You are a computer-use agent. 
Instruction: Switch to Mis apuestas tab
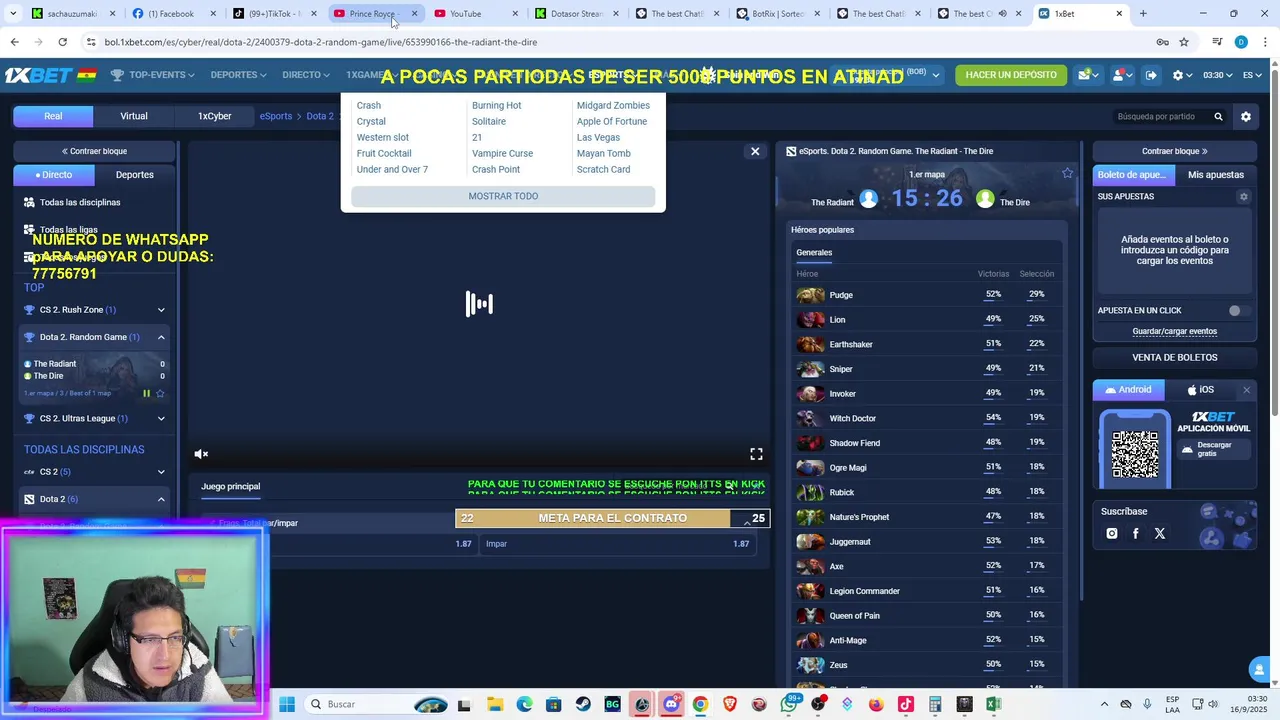1215,175
